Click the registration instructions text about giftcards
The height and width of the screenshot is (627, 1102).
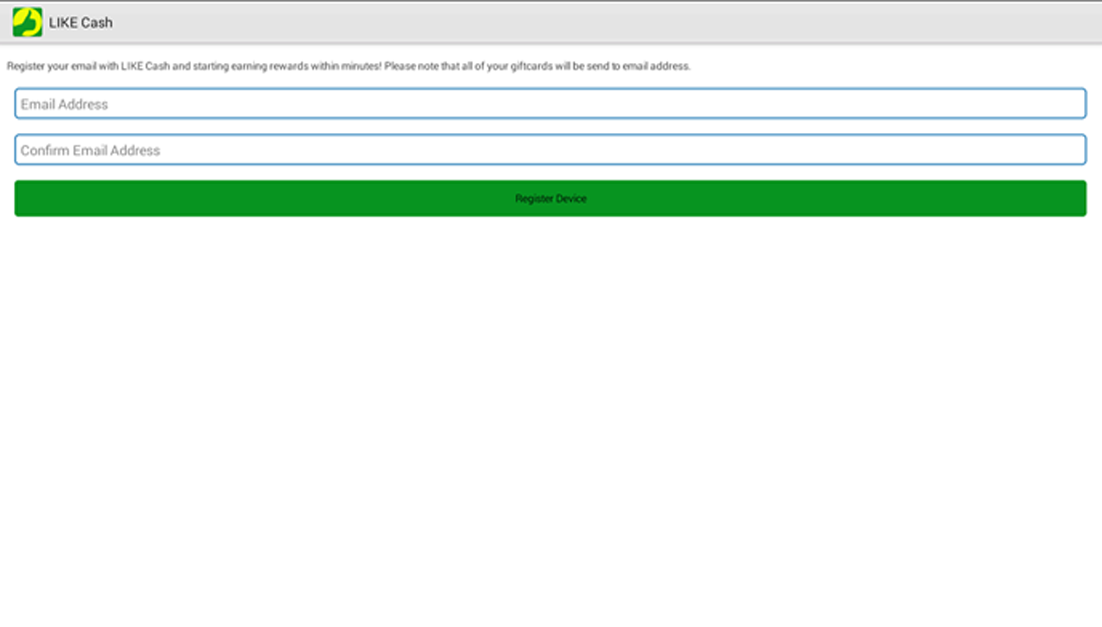[349, 66]
